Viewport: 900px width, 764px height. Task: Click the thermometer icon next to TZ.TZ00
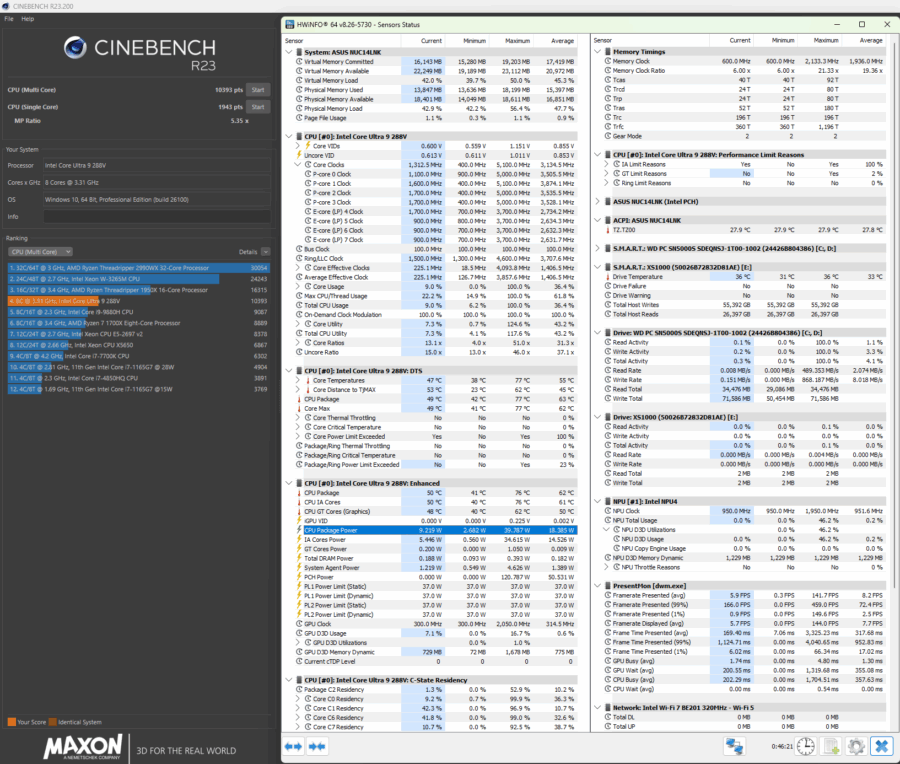pos(608,230)
